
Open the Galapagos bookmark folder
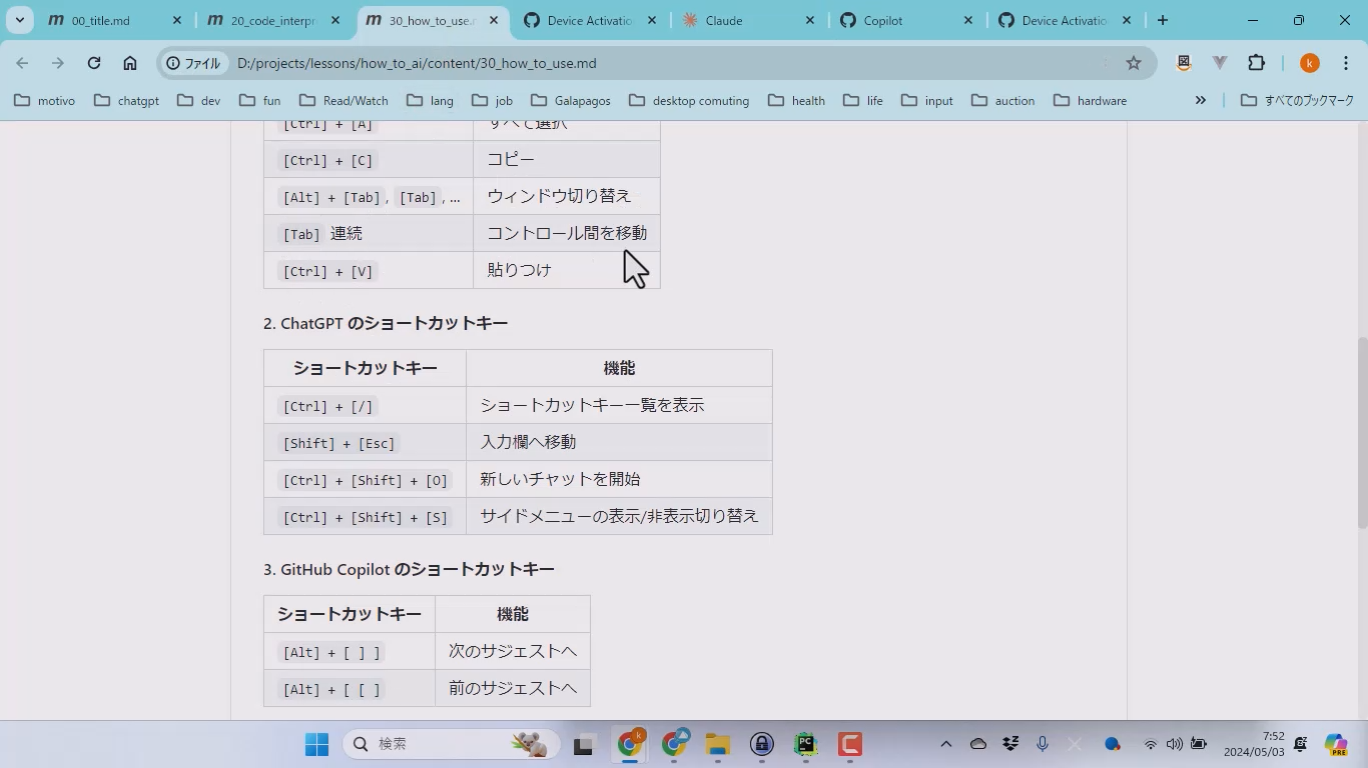(x=570, y=100)
